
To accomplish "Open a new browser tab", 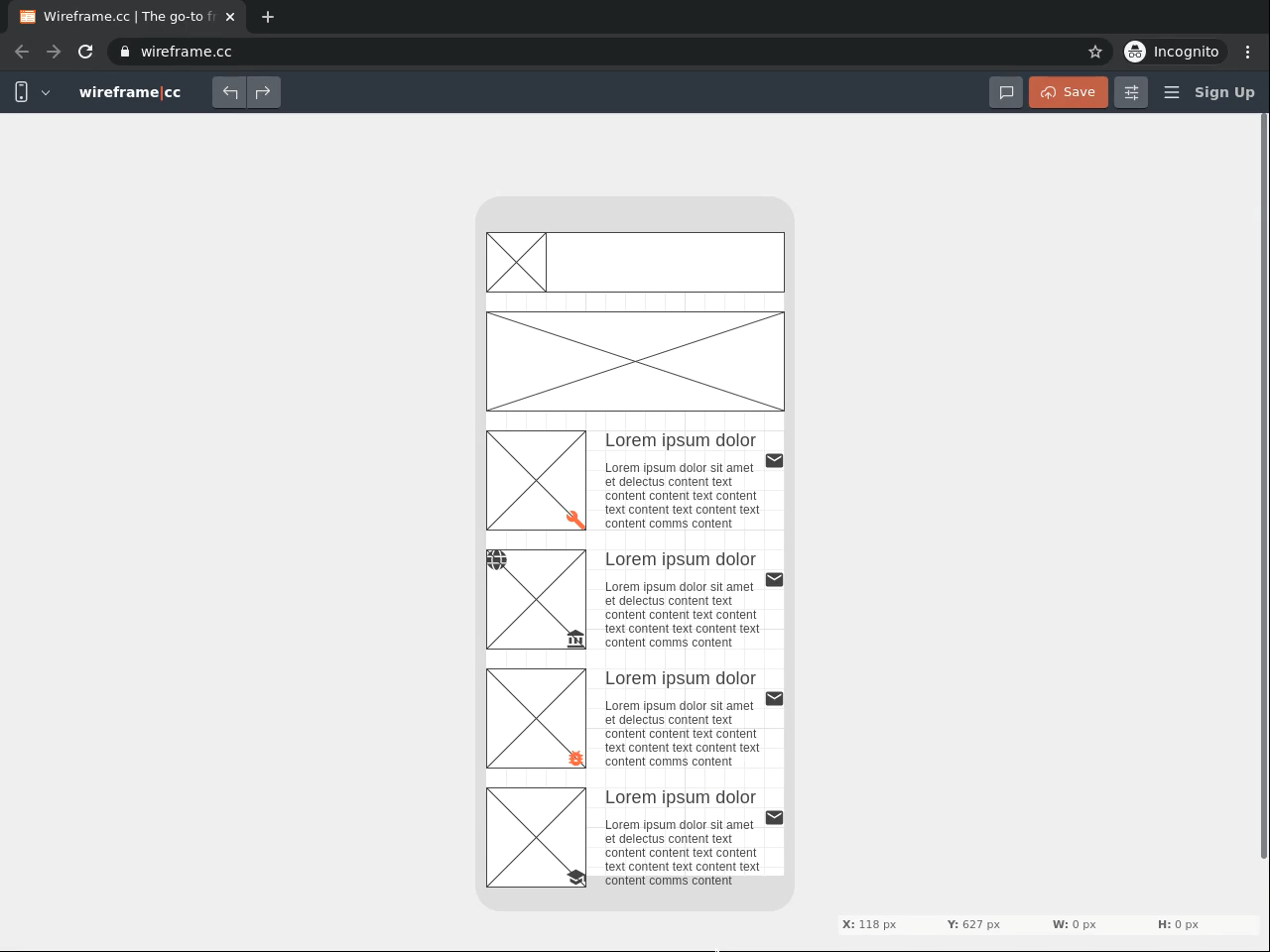I will click(x=268, y=17).
